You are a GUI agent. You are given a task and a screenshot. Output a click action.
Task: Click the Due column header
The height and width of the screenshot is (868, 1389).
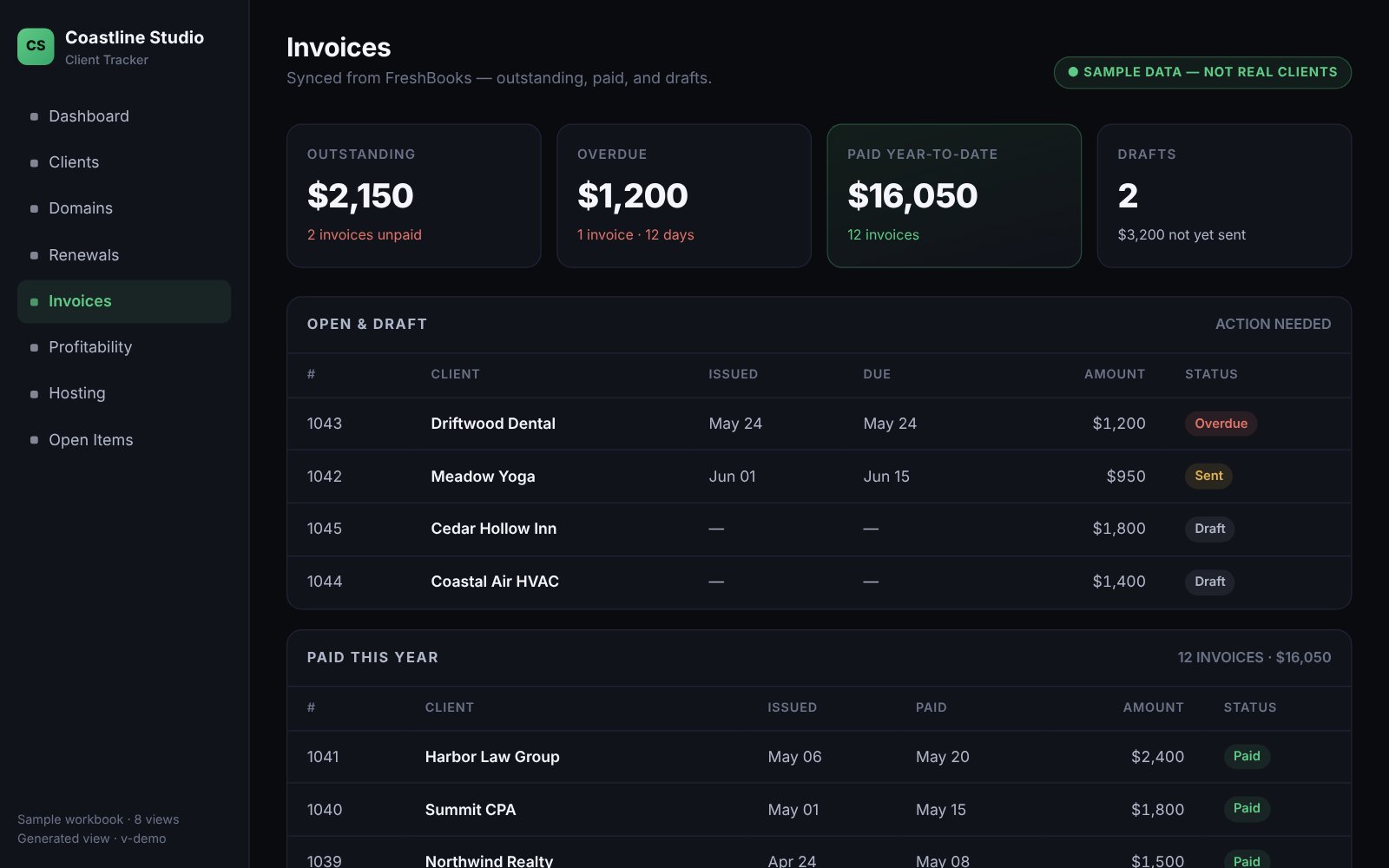pos(877,374)
